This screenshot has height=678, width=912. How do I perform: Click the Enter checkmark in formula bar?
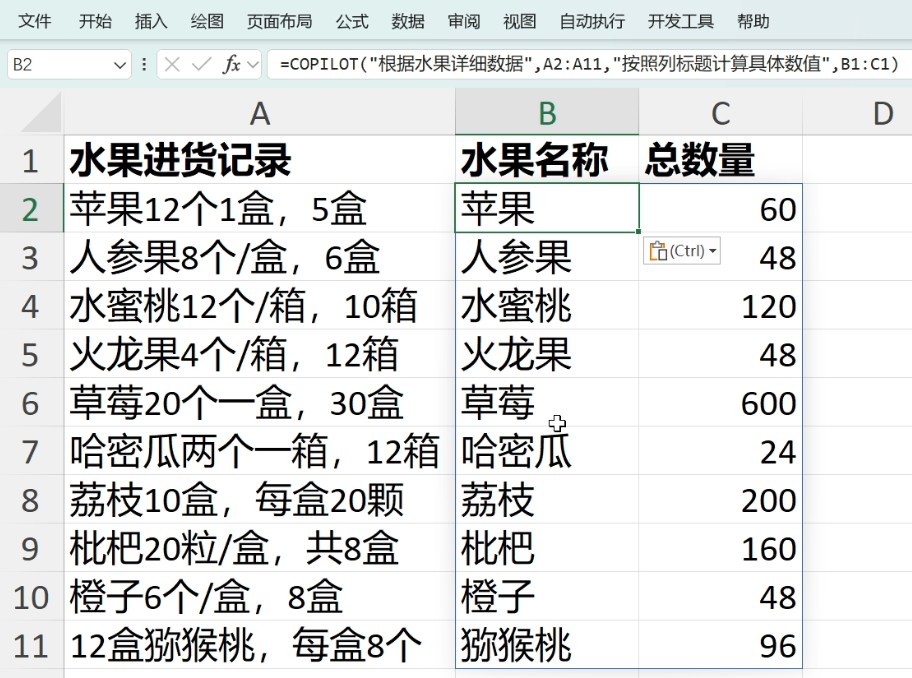[202, 64]
